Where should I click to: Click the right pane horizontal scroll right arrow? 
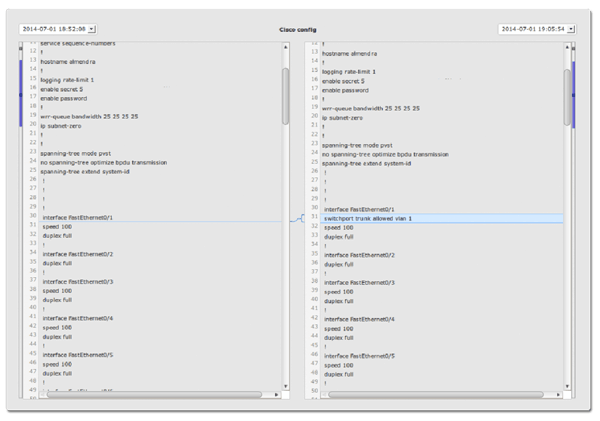click(558, 395)
